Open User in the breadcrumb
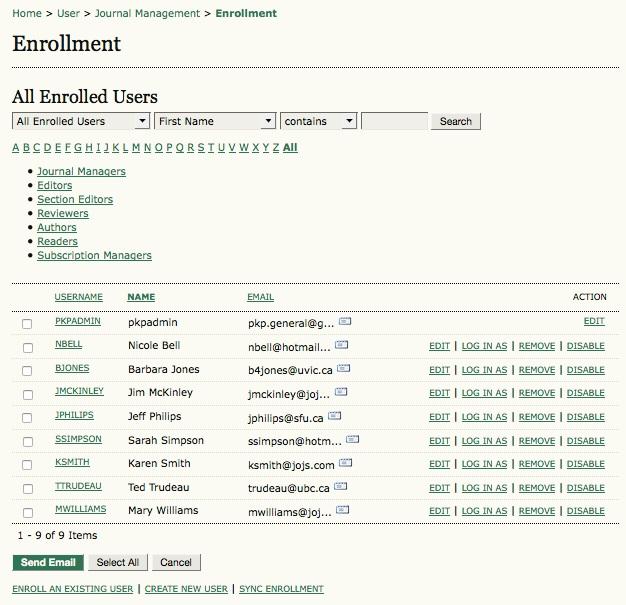Screen dimensions: 626x605 click(x=68, y=13)
